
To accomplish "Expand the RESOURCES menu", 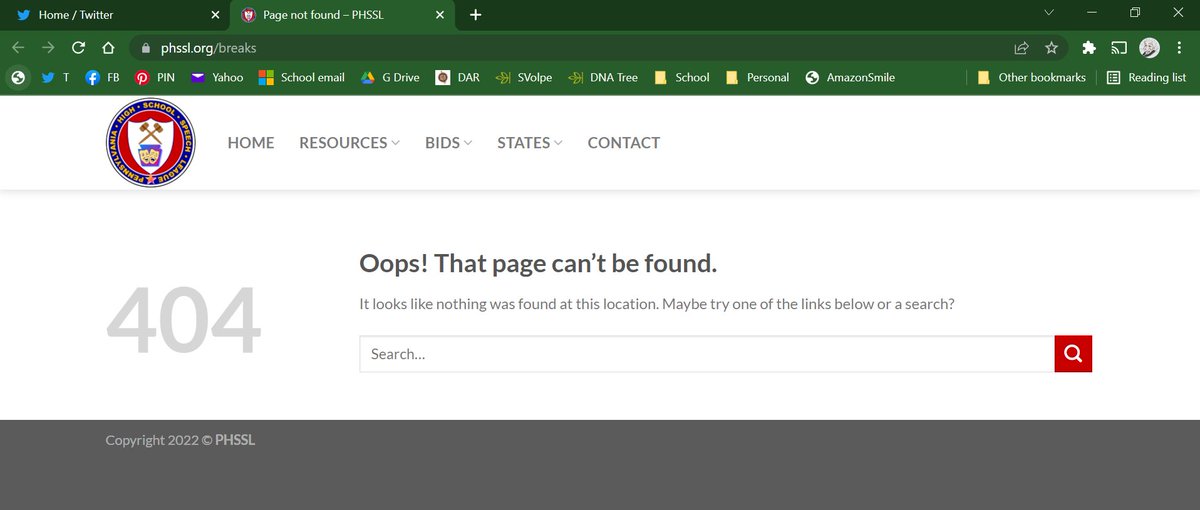I will pos(349,143).
